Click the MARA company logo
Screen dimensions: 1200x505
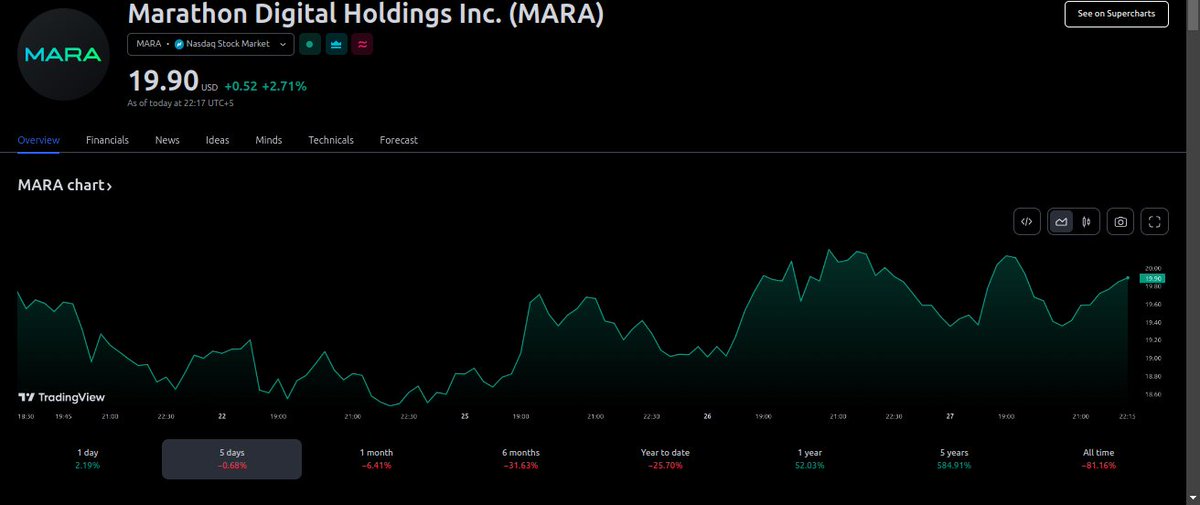tap(64, 54)
